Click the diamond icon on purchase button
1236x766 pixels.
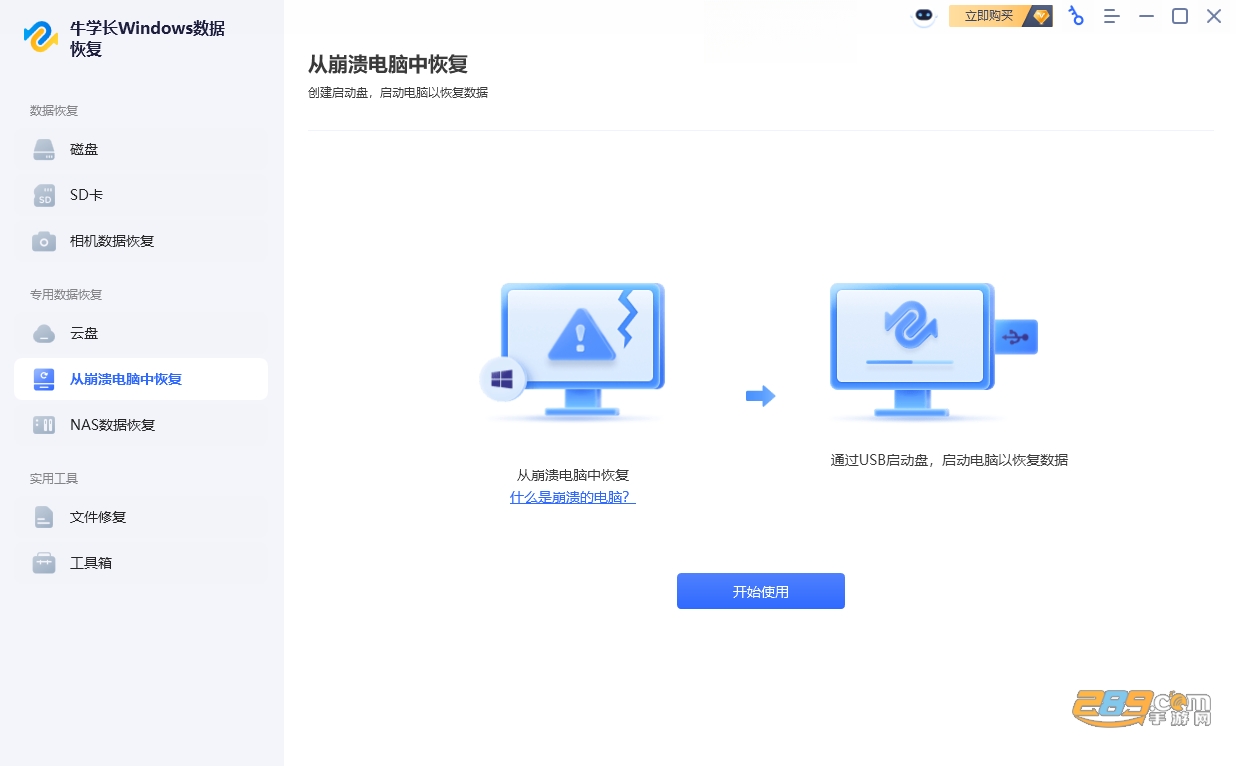(x=1041, y=16)
